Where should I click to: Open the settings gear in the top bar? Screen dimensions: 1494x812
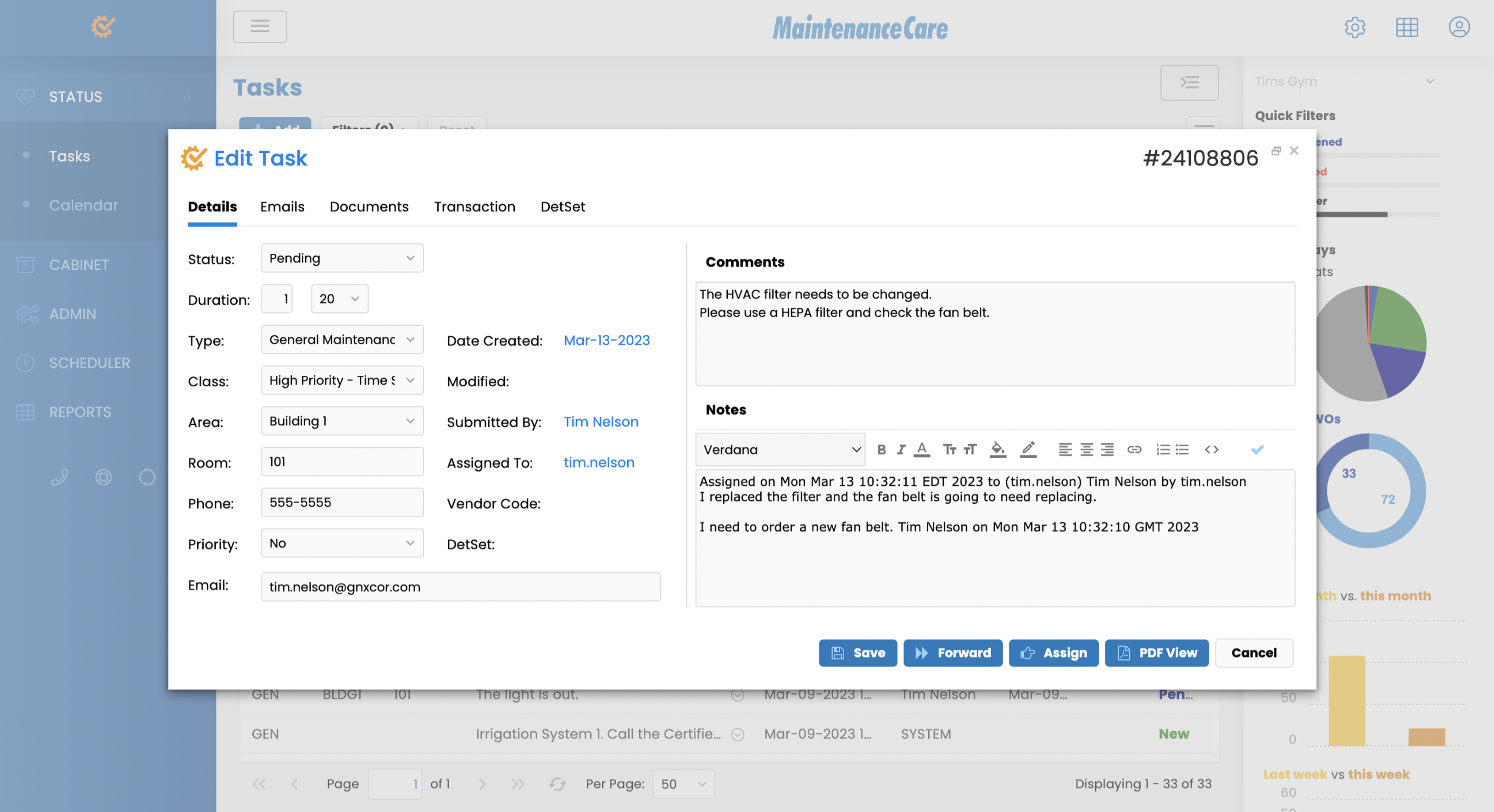coord(1355,27)
